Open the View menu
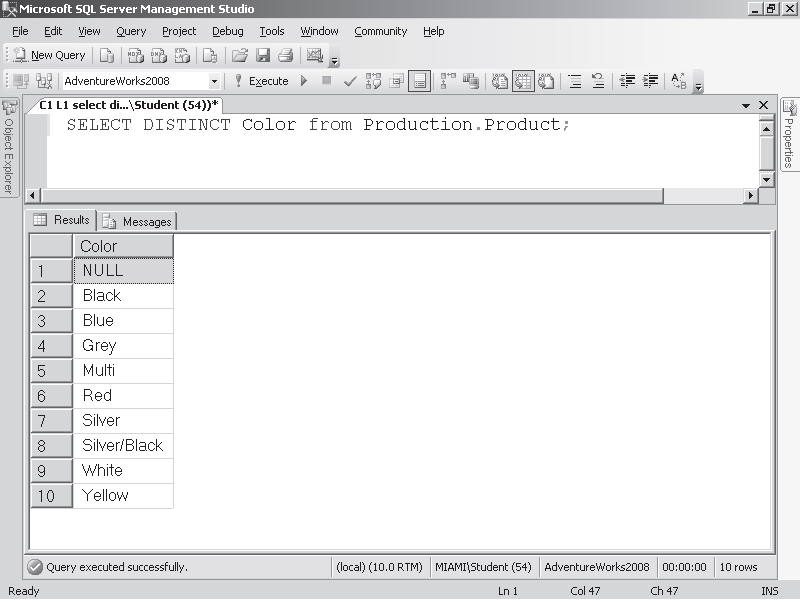 [x=89, y=32]
